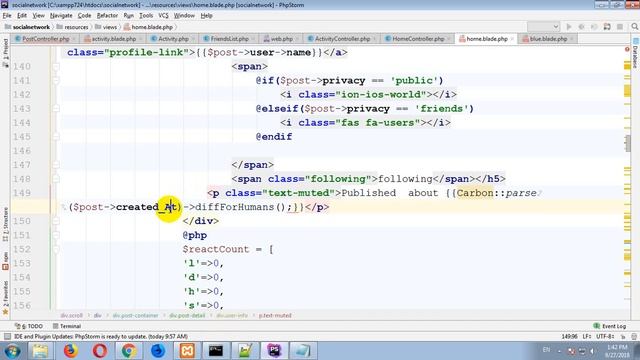This screenshot has width=640, height=360.
Task: Open the Tools menu
Action: tap(146, 16)
